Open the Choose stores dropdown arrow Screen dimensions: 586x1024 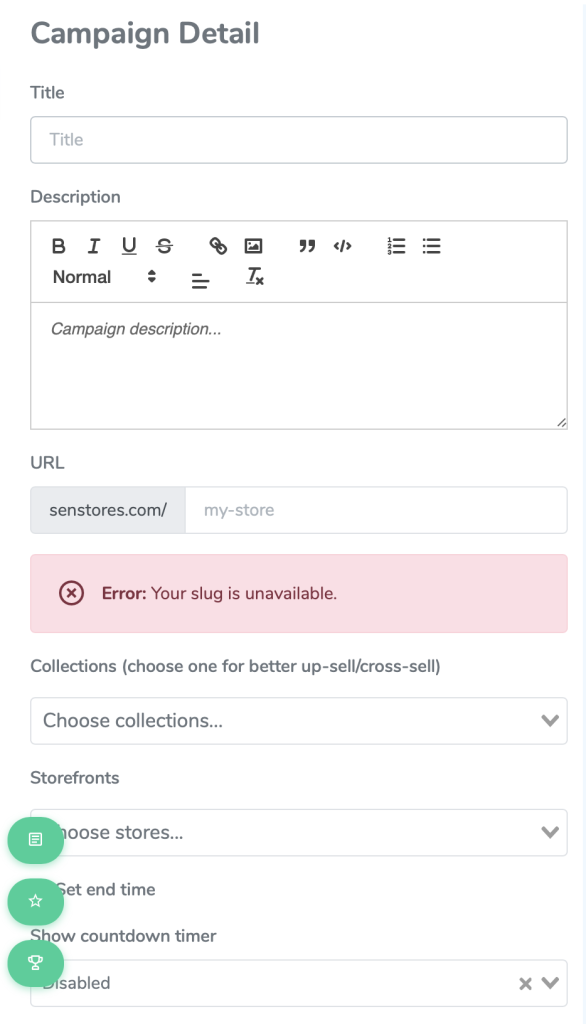coord(550,832)
